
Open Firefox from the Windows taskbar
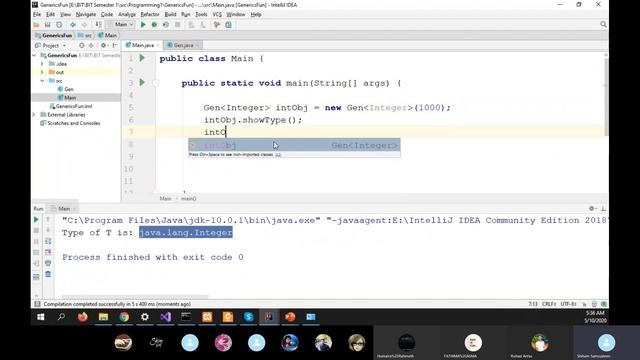[82, 317]
